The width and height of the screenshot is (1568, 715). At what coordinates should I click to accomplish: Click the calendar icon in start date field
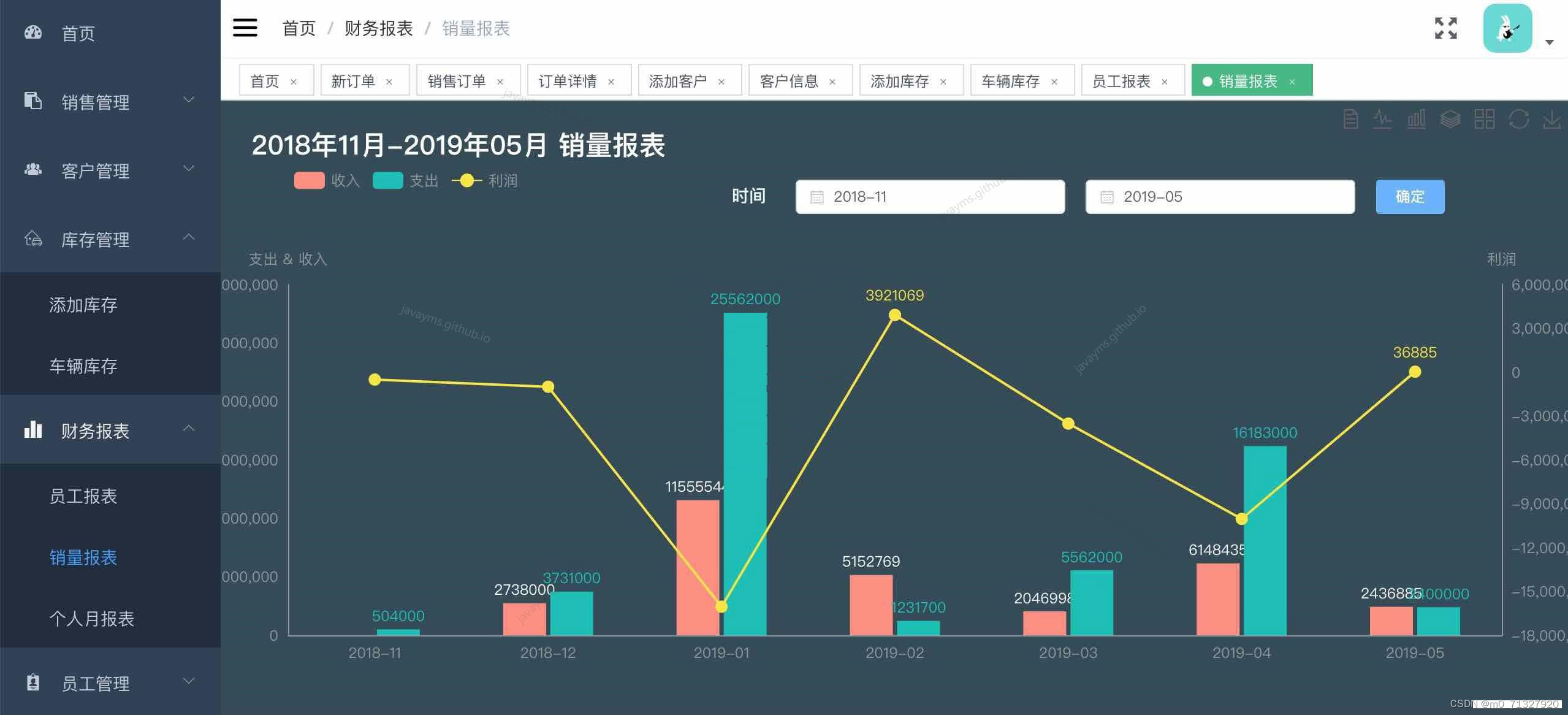click(x=816, y=197)
